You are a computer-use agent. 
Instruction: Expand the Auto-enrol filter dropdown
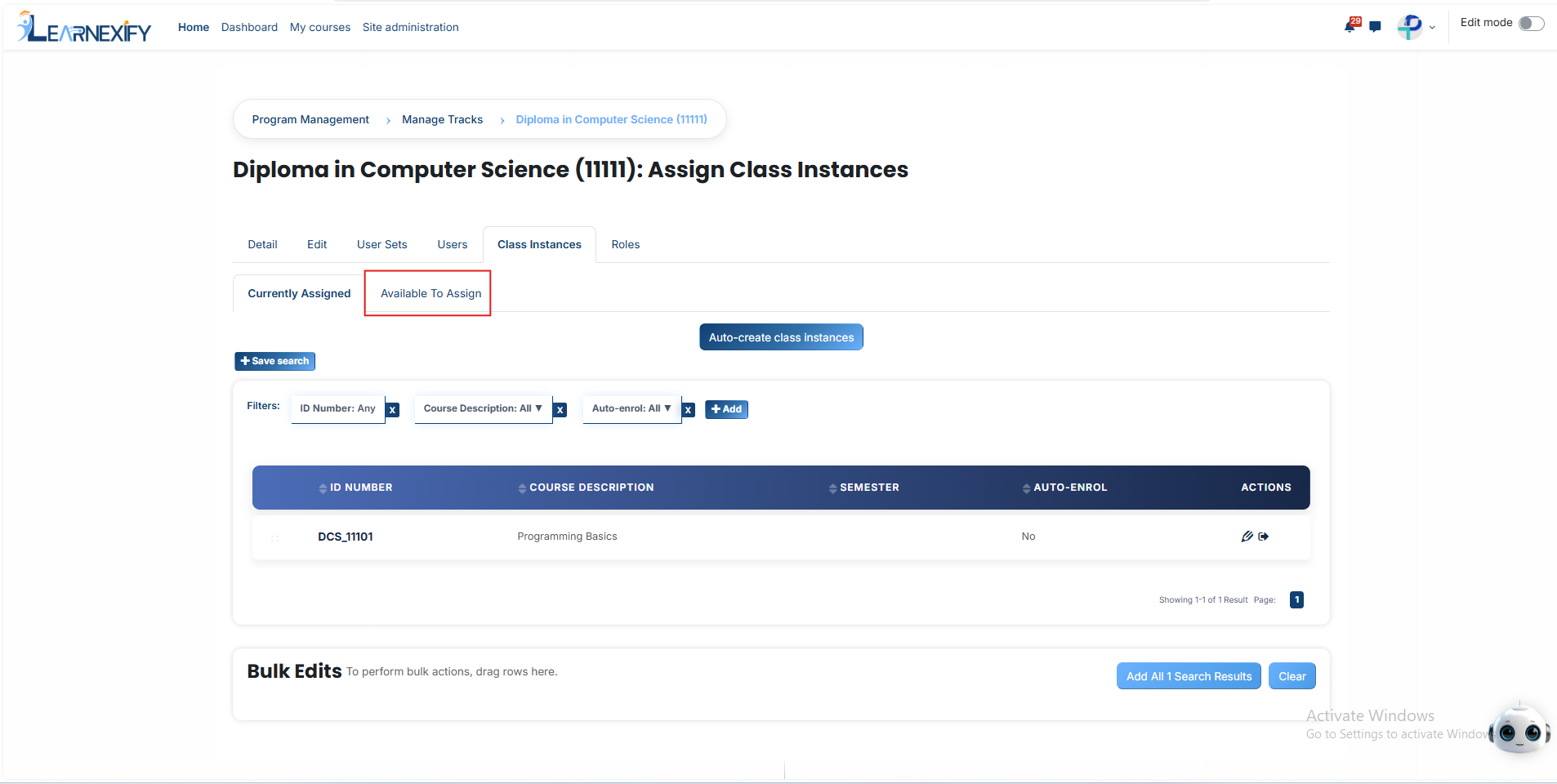click(631, 408)
